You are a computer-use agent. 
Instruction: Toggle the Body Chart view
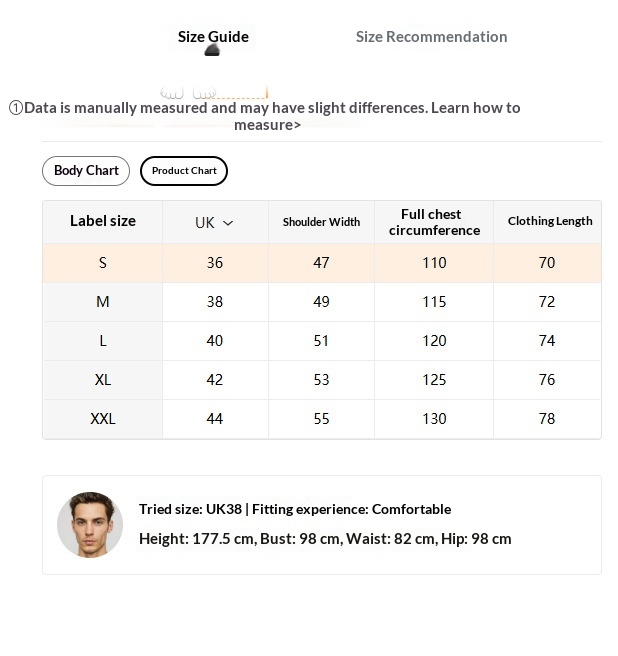[86, 171]
